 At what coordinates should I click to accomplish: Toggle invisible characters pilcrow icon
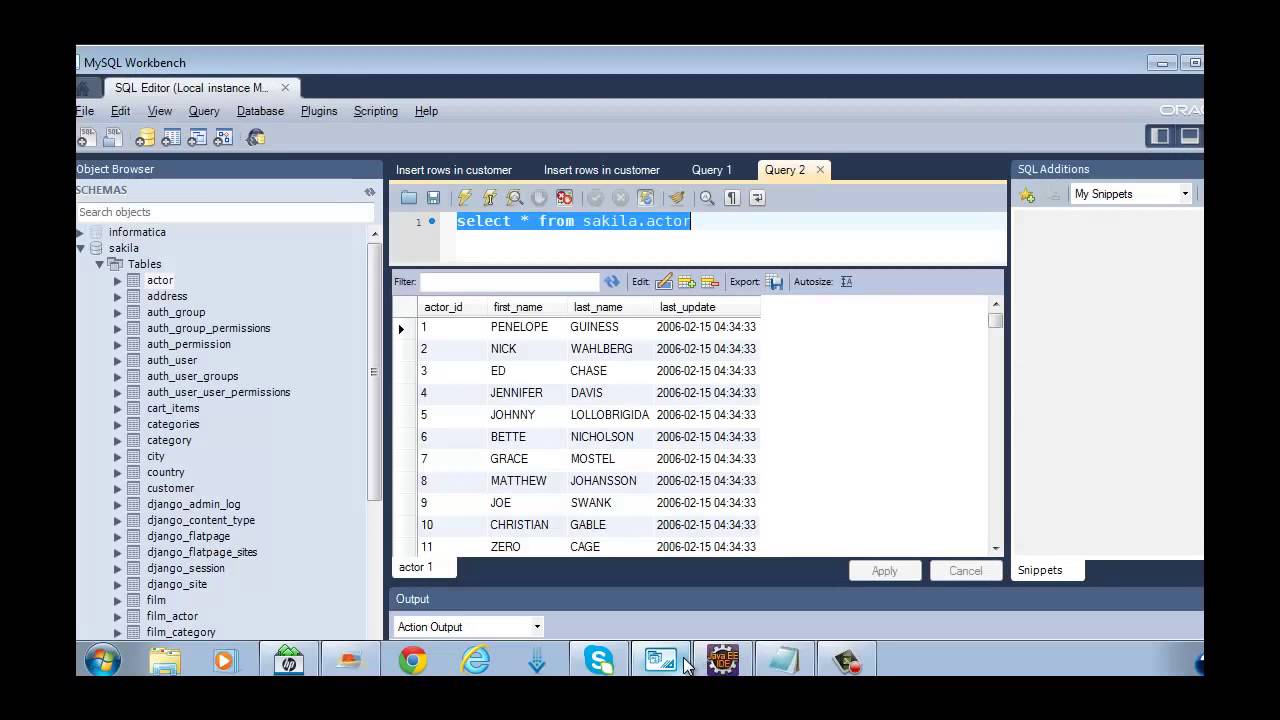(x=732, y=198)
